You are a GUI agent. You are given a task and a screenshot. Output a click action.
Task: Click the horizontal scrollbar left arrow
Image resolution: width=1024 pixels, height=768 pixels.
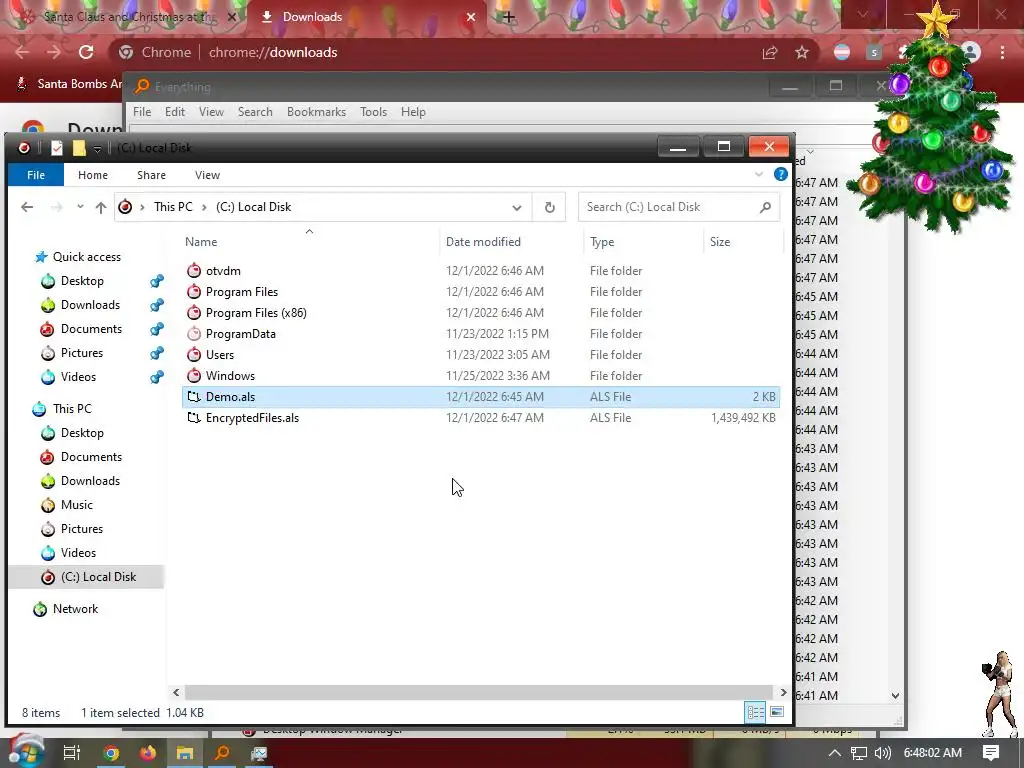(176, 692)
